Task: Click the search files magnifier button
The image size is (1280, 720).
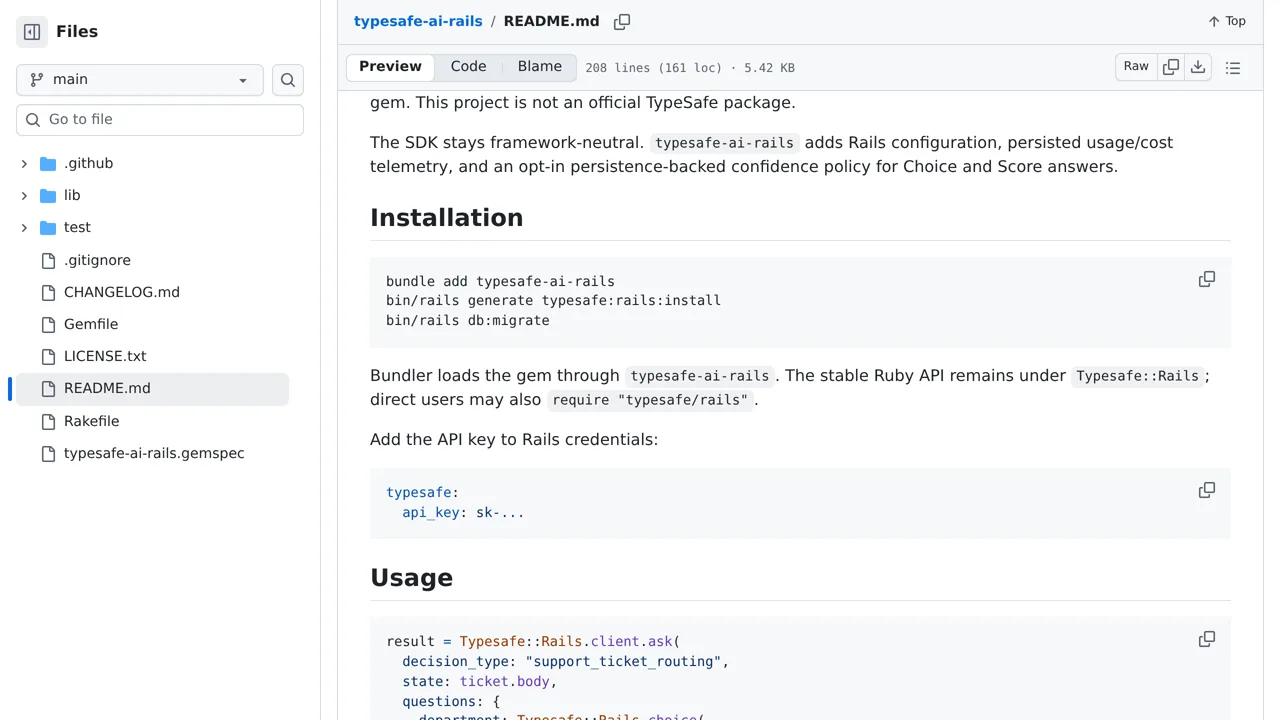Action: coord(288,80)
